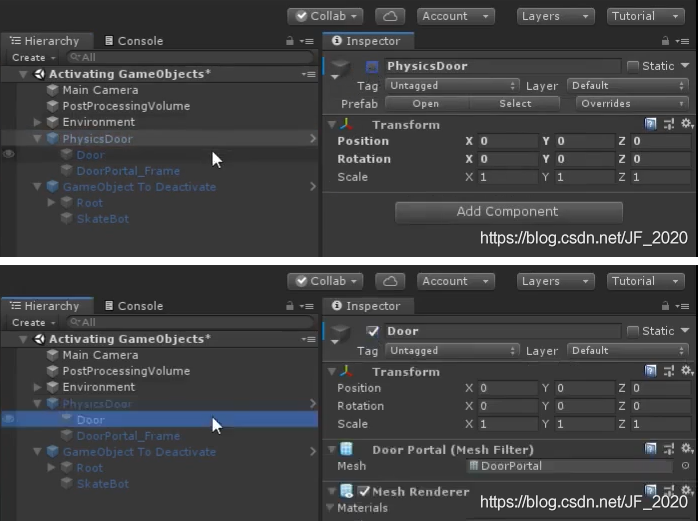Open Create menu in top Hierarchy

pyautogui.click(x=33, y=57)
